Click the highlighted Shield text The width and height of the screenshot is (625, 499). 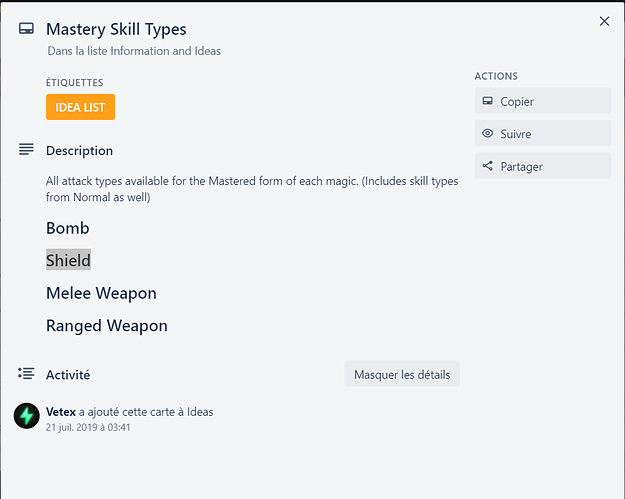68,260
